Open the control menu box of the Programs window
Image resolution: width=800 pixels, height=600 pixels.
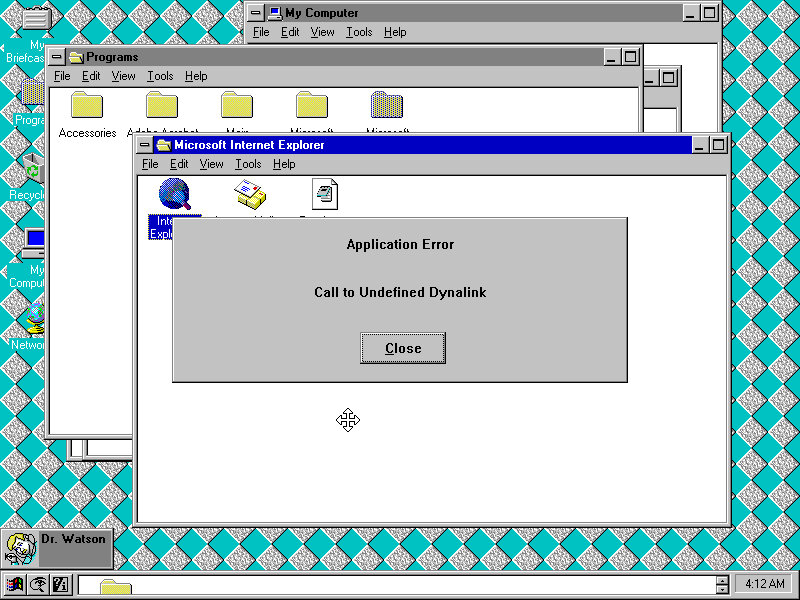tap(56, 57)
